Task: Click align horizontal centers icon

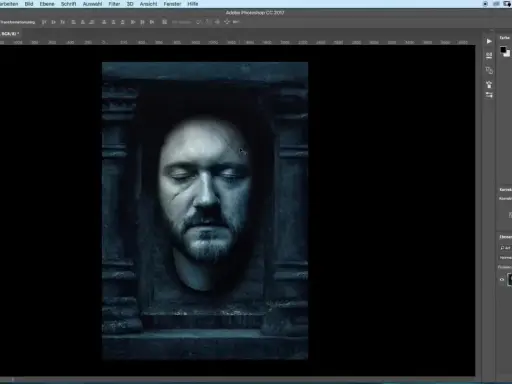Action: (x=83, y=22)
